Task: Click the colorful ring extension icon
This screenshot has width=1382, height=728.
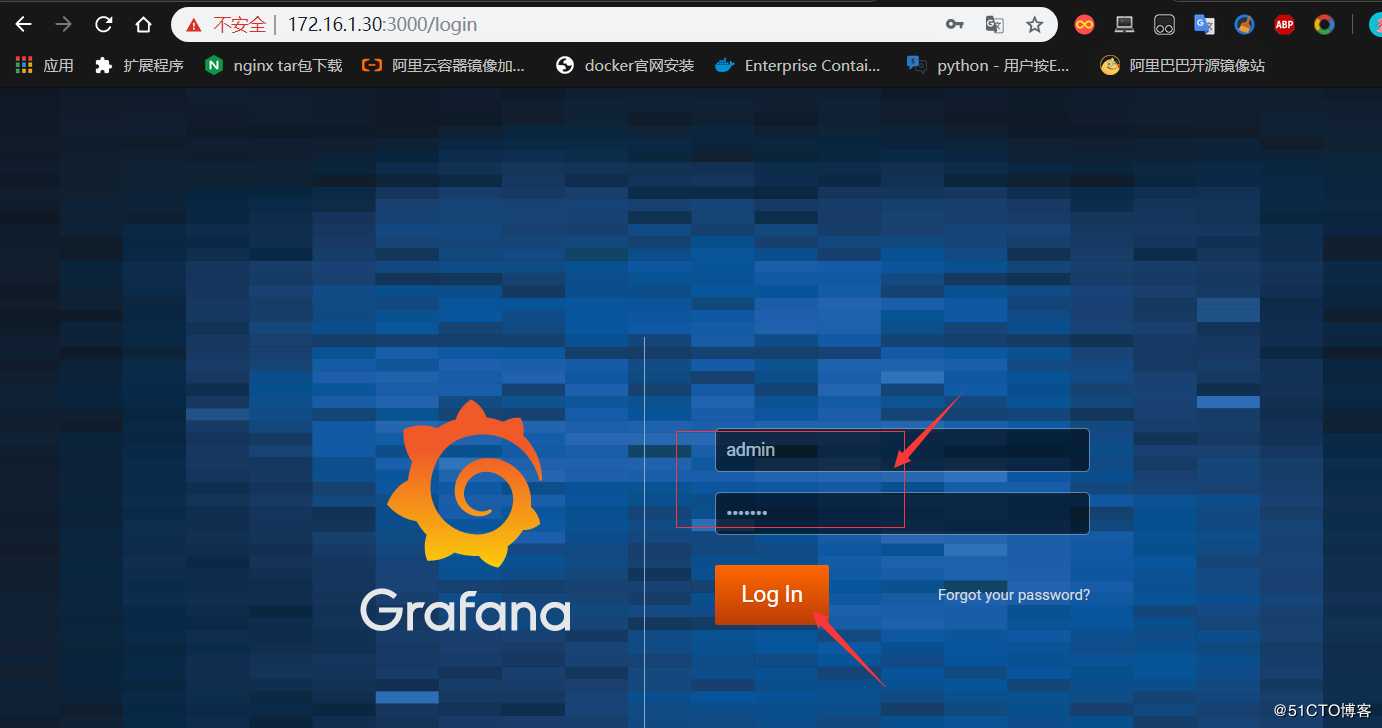Action: (1324, 24)
